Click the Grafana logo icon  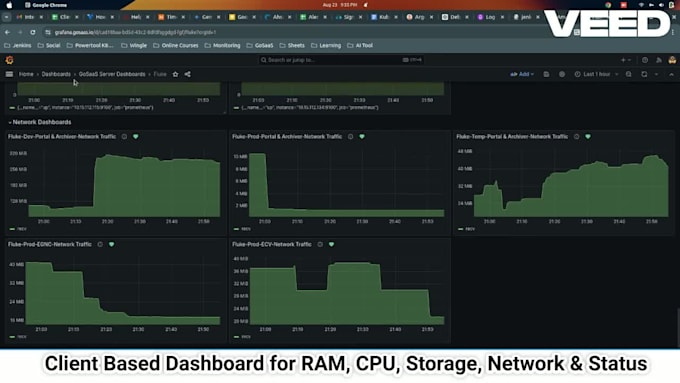coord(9,60)
